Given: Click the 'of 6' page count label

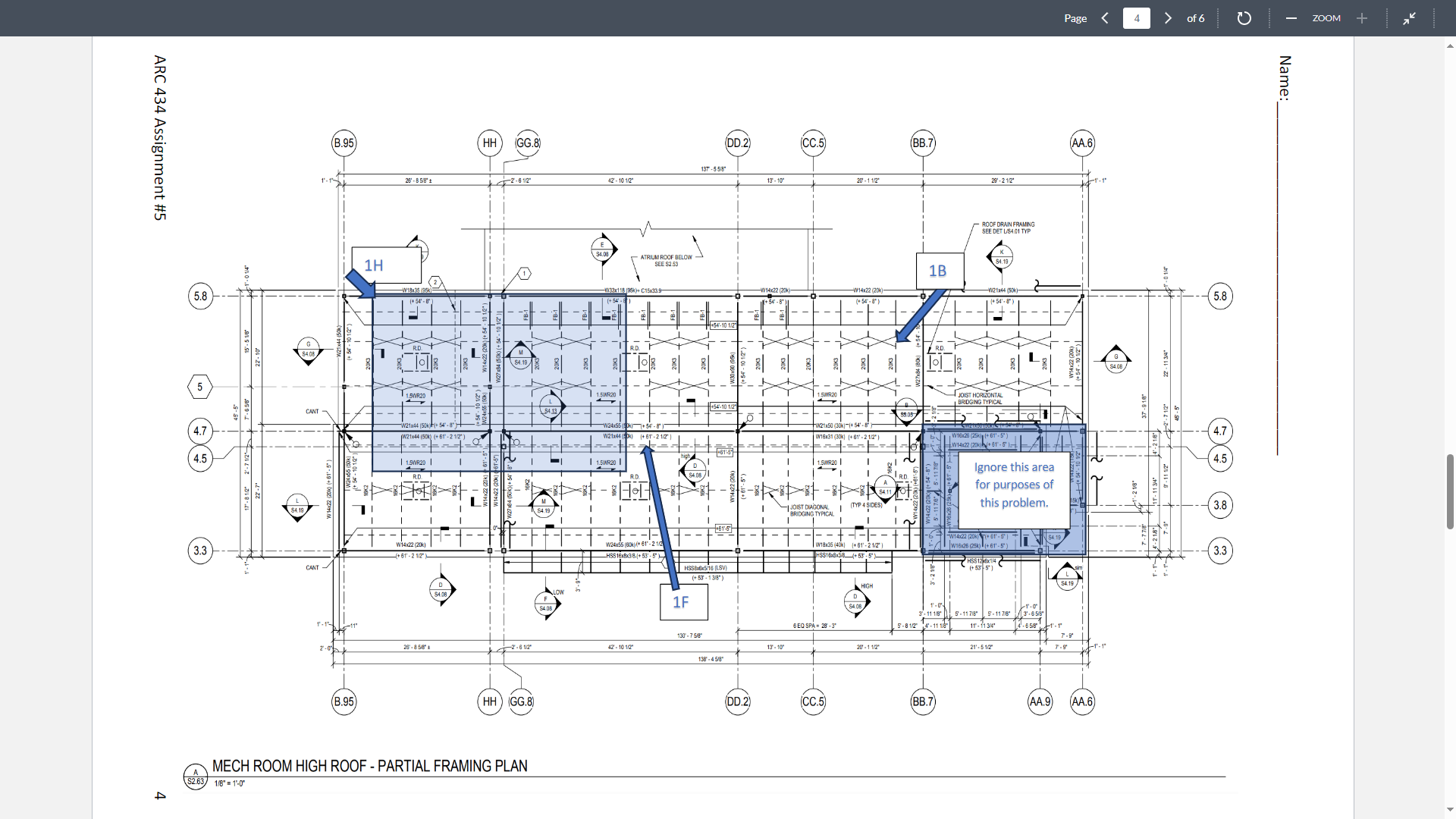Looking at the screenshot, I should [1196, 18].
